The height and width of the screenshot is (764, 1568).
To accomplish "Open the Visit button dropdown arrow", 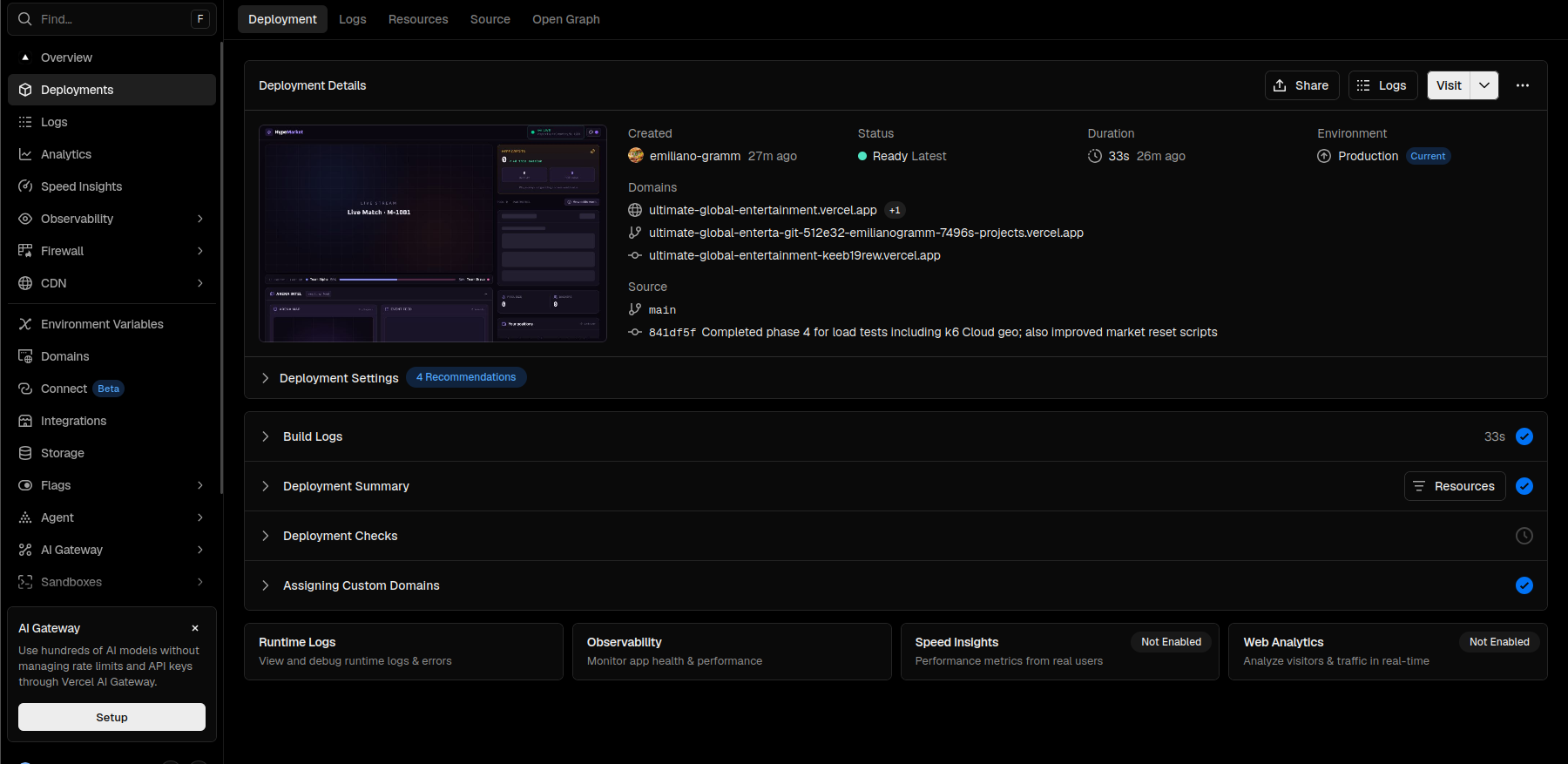I will (x=1484, y=85).
